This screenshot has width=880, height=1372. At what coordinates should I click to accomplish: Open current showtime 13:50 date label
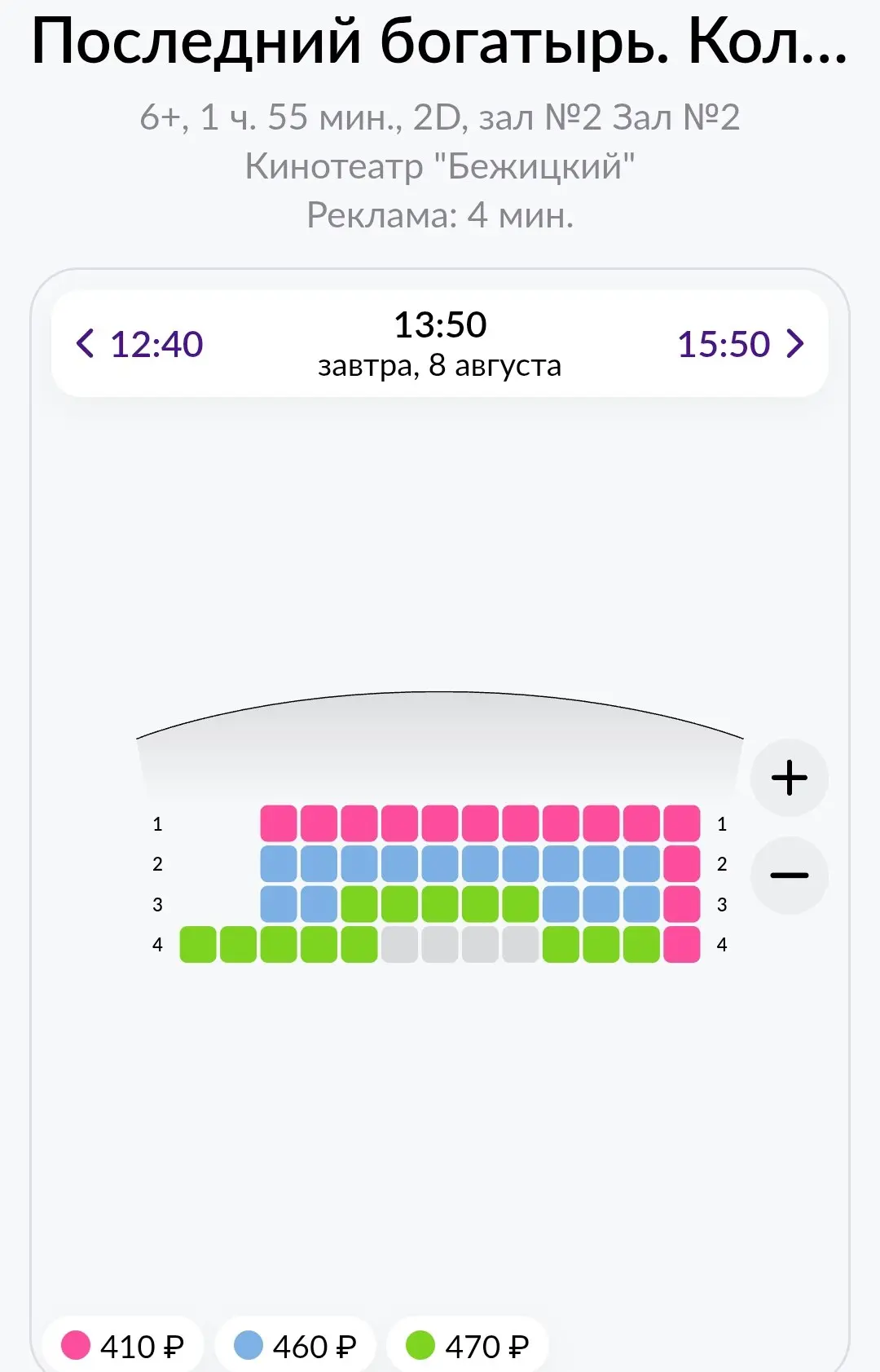440,344
